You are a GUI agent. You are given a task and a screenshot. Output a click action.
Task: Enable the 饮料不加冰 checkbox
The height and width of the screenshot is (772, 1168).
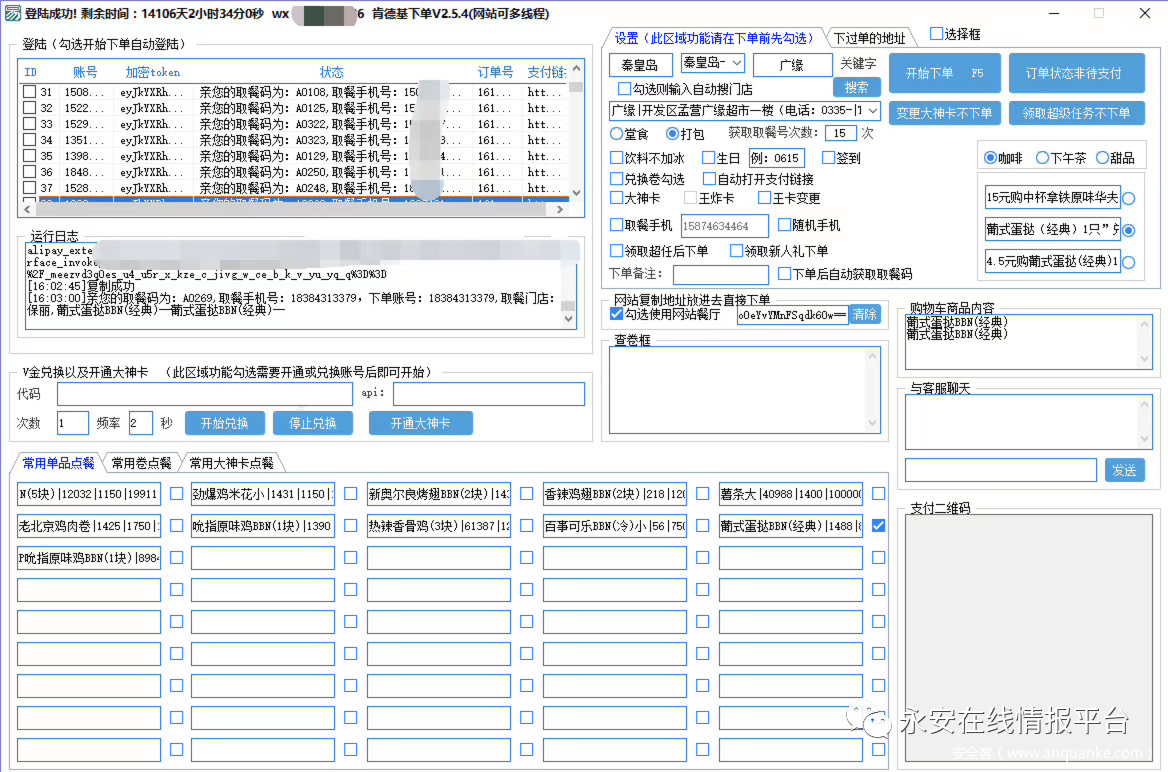pos(616,158)
